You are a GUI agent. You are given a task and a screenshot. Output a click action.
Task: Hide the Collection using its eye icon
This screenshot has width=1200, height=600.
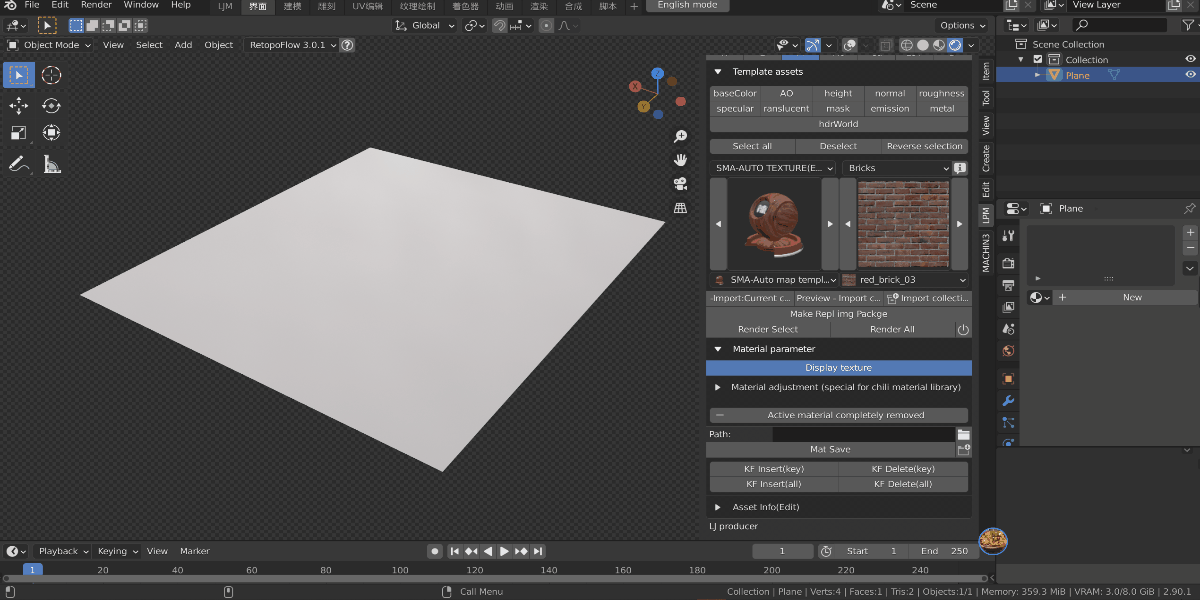point(1190,60)
